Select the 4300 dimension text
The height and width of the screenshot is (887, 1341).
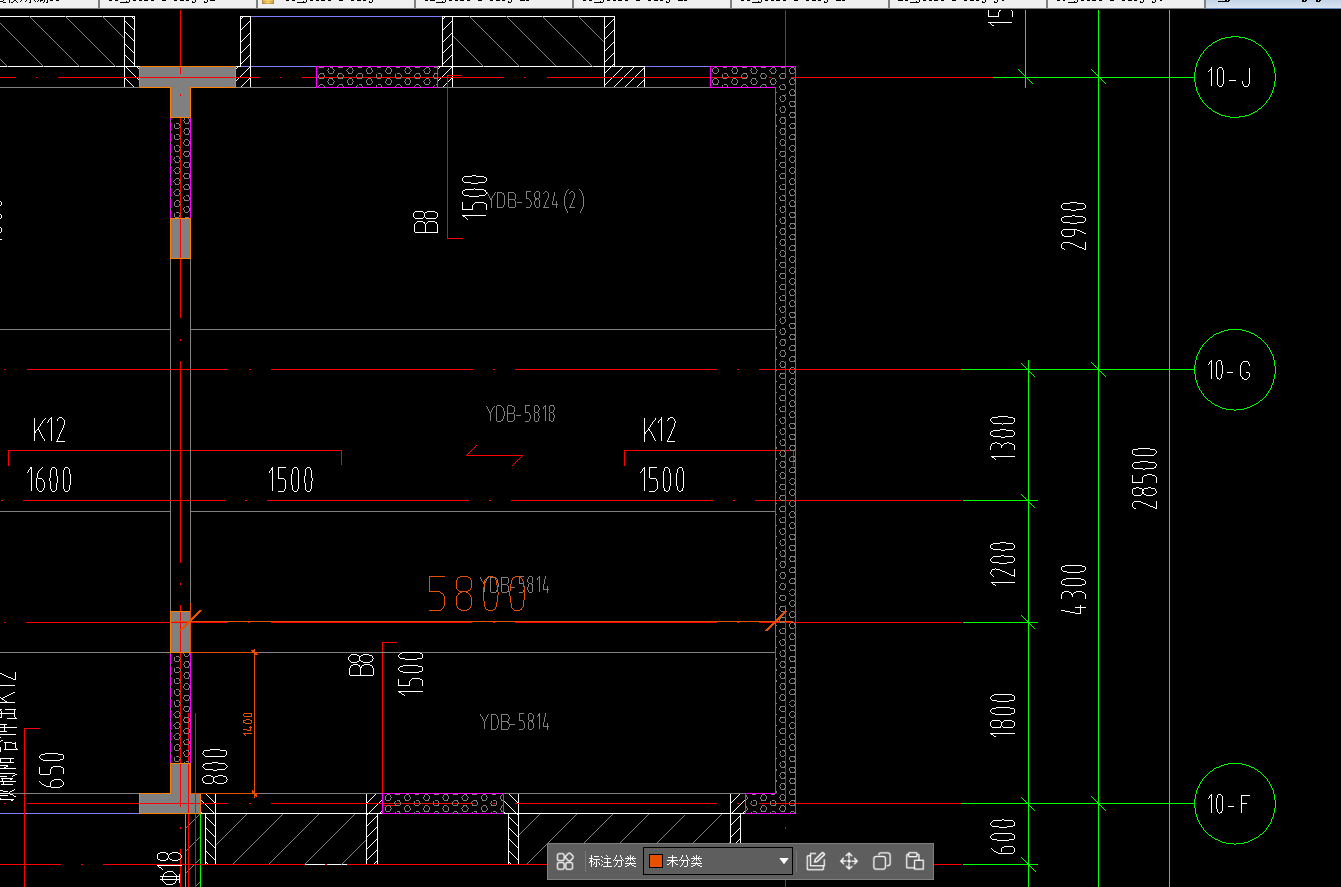point(1073,590)
